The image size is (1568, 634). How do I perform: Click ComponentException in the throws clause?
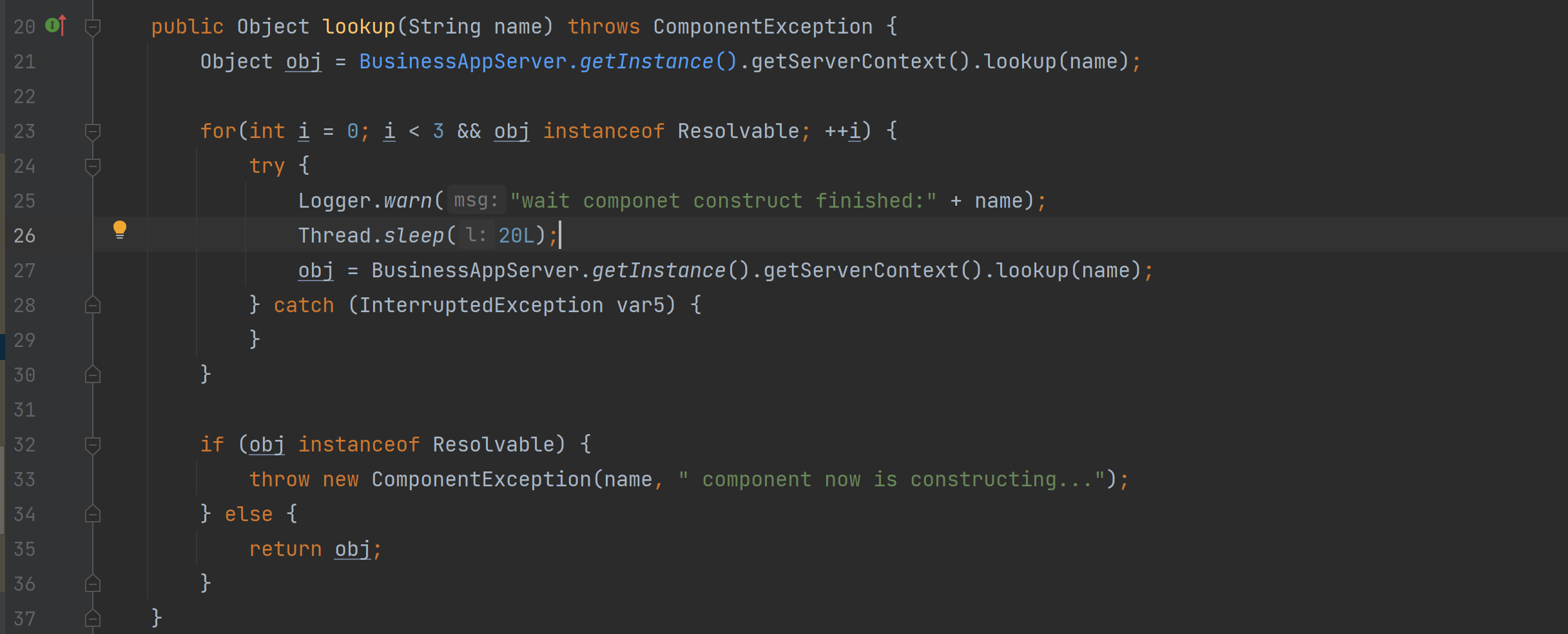(762, 27)
